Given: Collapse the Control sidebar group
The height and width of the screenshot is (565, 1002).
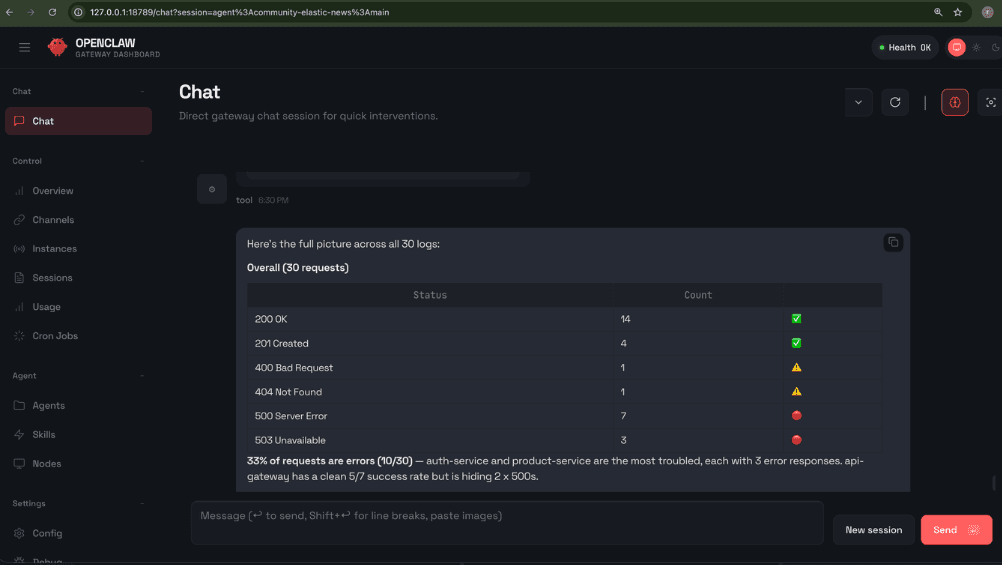Looking at the screenshot, I should point(142,161).
